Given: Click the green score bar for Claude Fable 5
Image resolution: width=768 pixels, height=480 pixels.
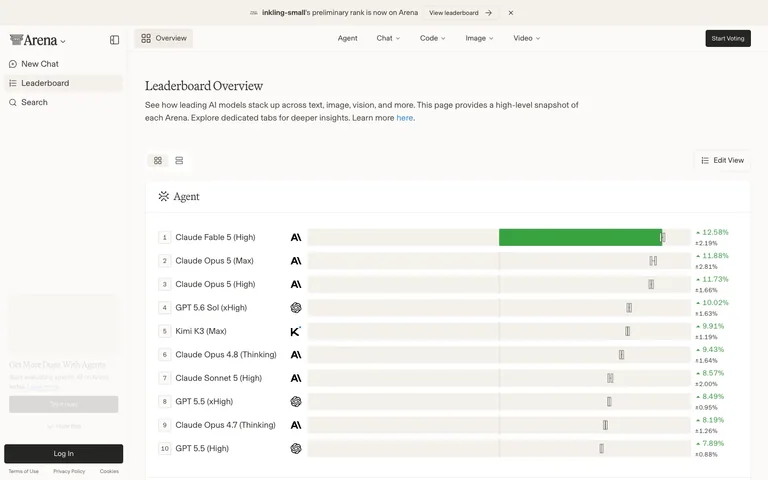Looking at the screenshot, I should point(580,238).
